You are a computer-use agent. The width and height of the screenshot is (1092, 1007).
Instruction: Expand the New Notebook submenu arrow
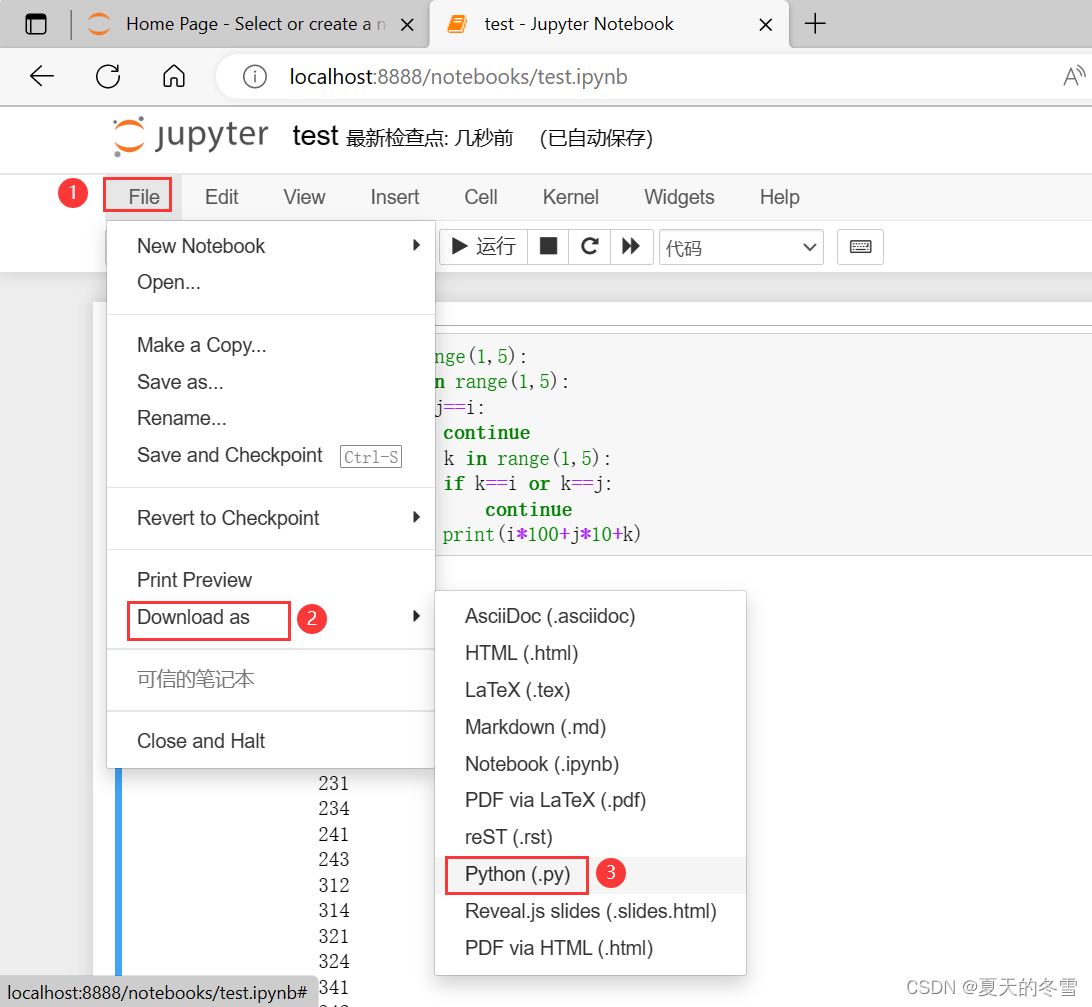tap(416, 245)
